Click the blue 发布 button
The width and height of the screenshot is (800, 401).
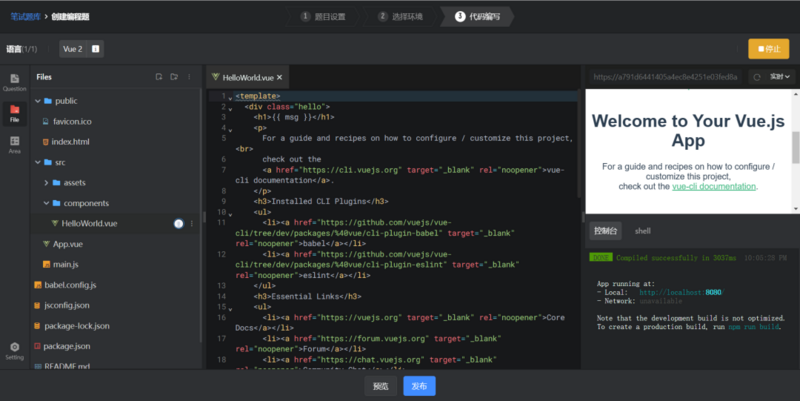pos(419,386)
